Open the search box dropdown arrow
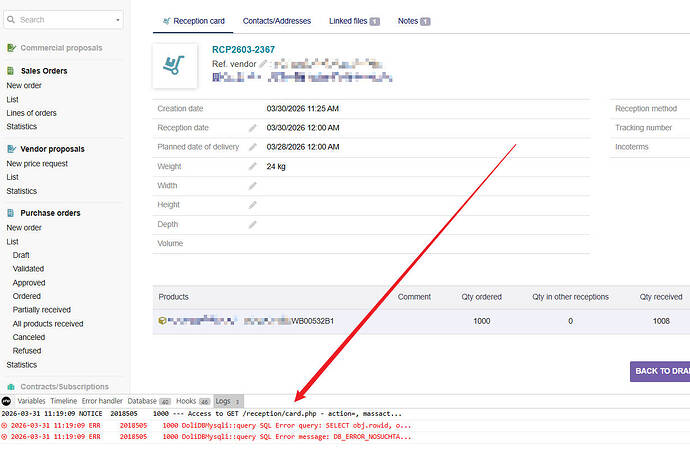Screen dimensions: 690x462 pos(118,19)
